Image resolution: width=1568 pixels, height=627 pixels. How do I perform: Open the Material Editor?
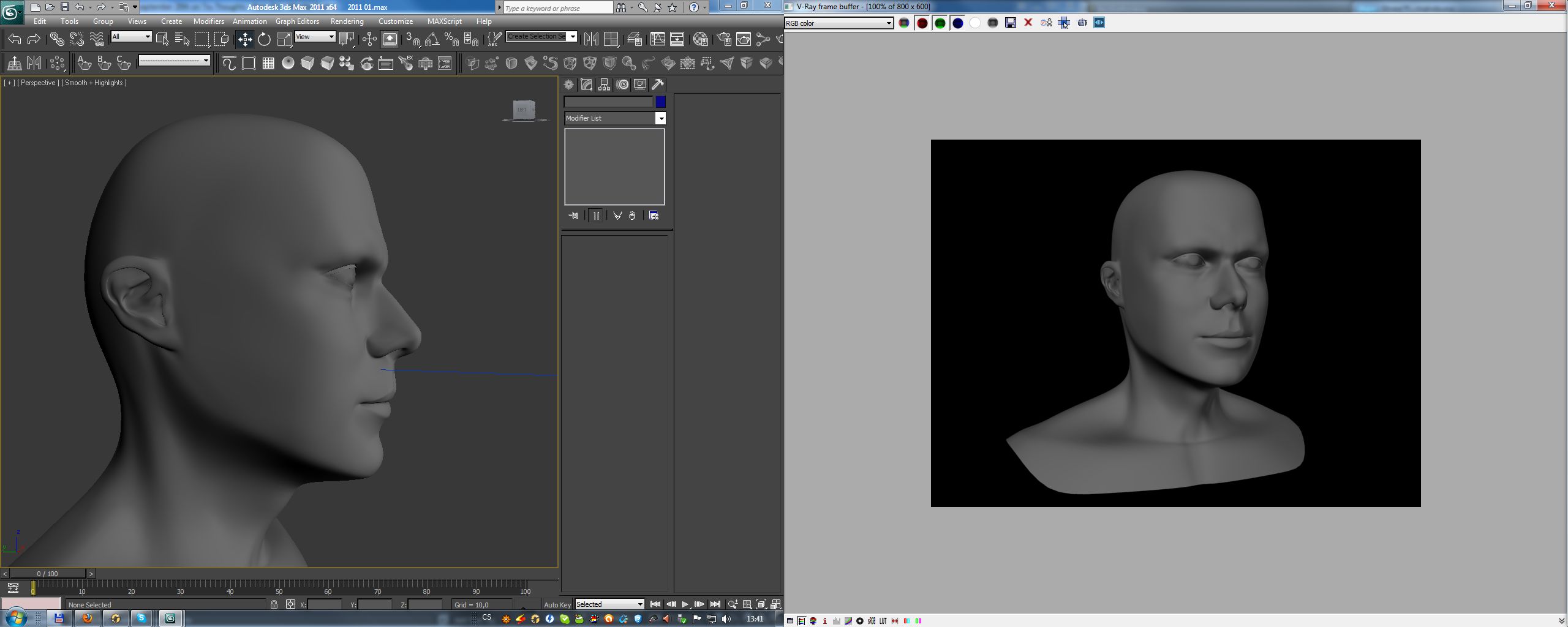(x=701, y=39)
